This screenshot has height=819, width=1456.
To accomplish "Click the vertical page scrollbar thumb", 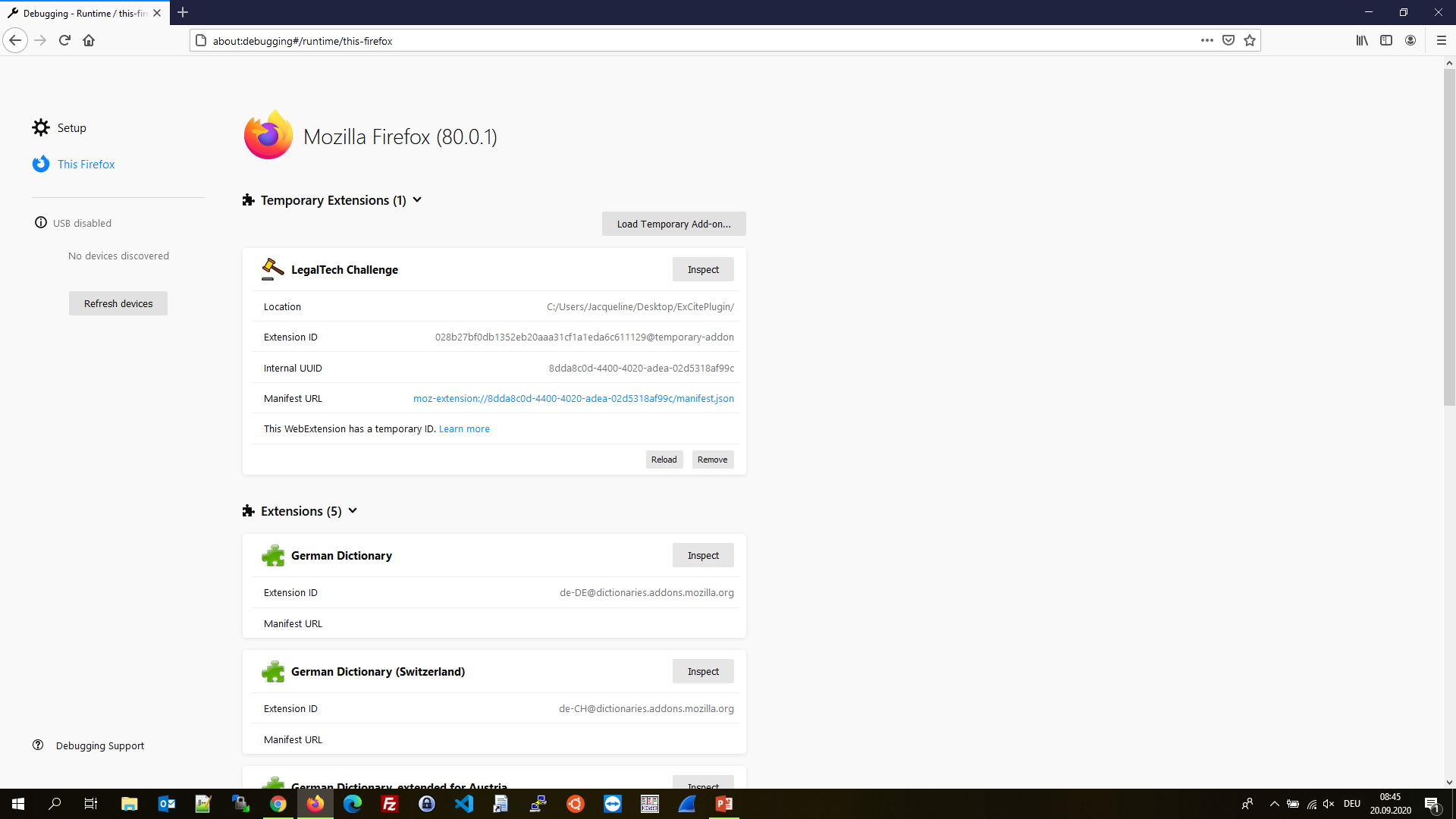I will (x=1449, y=235).
